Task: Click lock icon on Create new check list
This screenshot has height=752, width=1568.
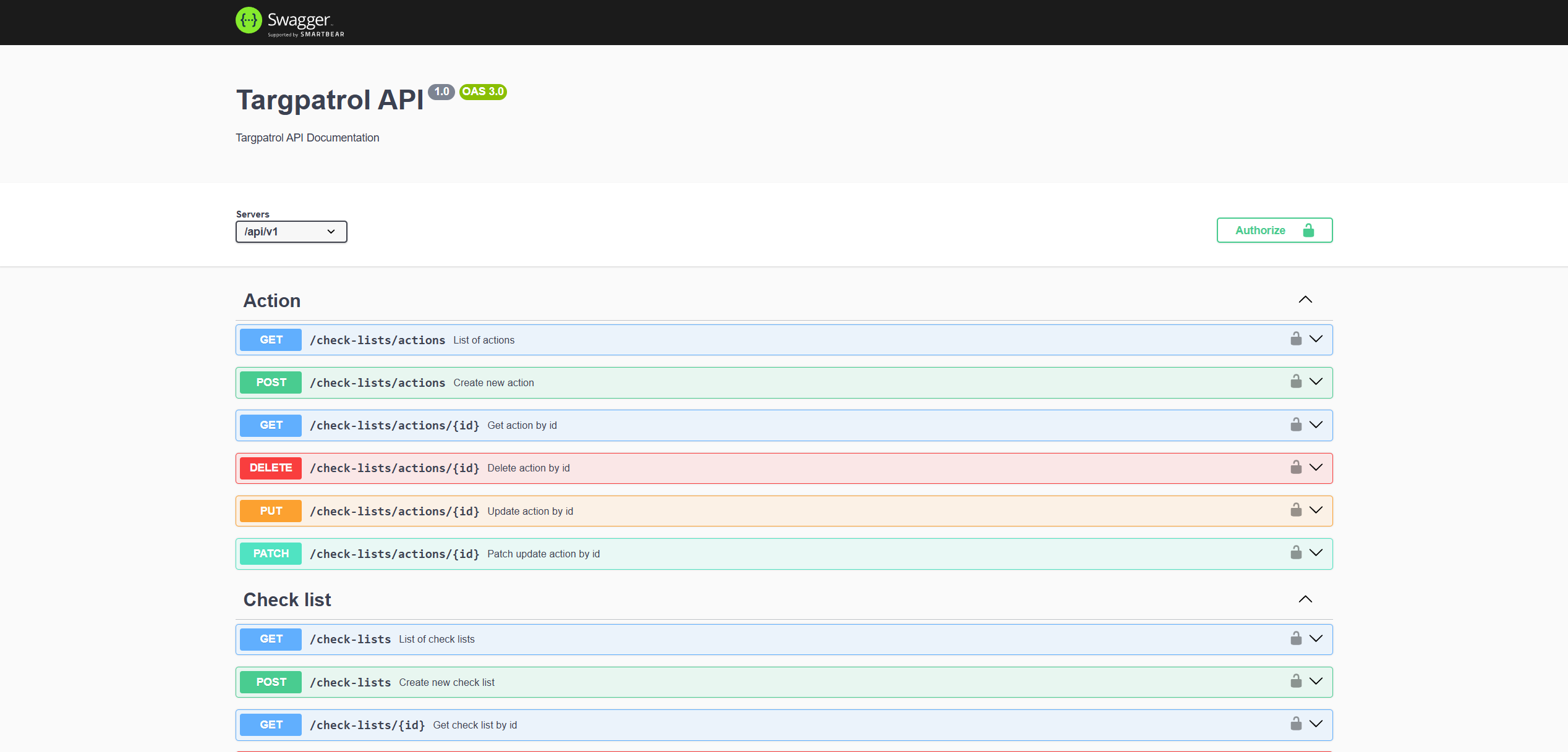Action: 1296,681
